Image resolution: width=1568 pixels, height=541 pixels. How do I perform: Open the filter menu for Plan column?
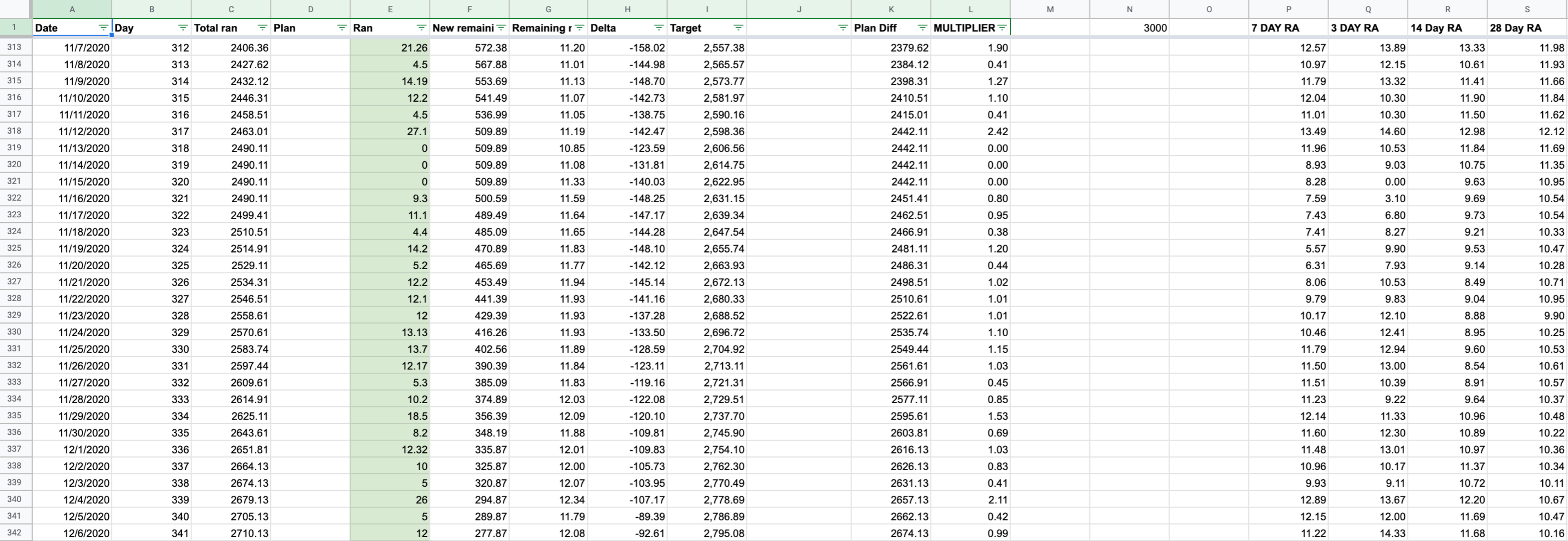(x=341, y=28)
